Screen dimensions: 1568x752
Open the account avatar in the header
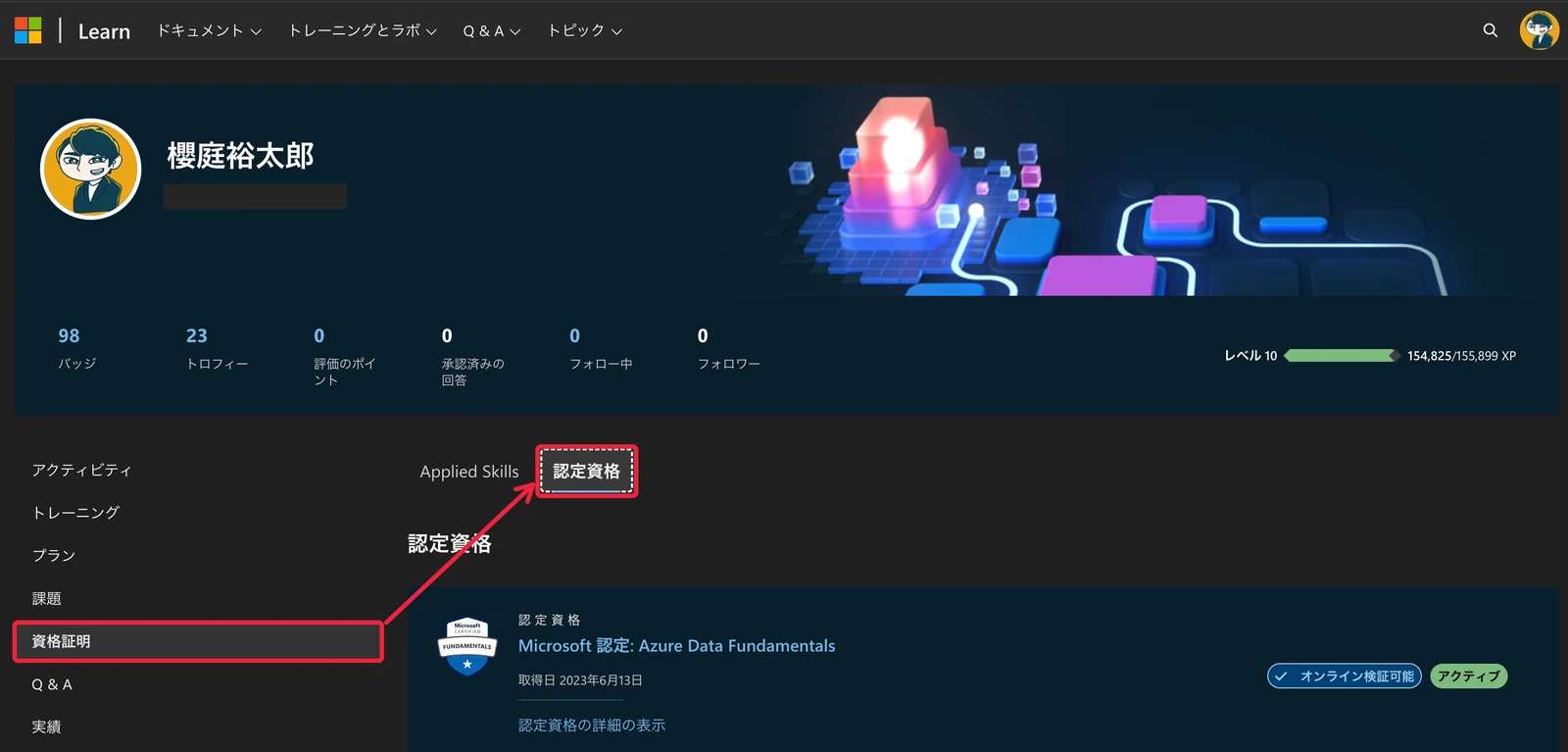pyautogui.click(x=1539, y=30)
